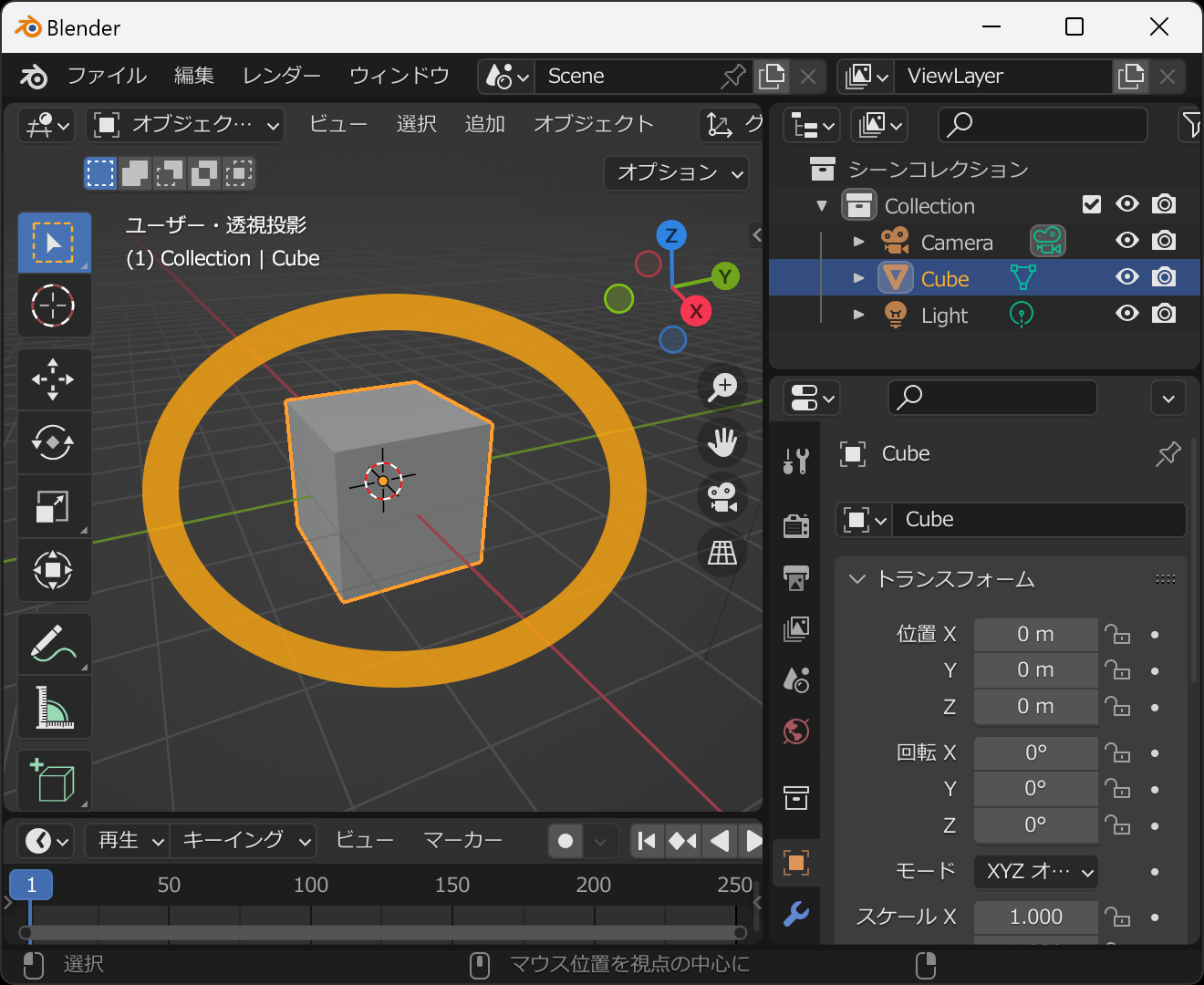Select the Add Cube tool

[x=54, y=781]
